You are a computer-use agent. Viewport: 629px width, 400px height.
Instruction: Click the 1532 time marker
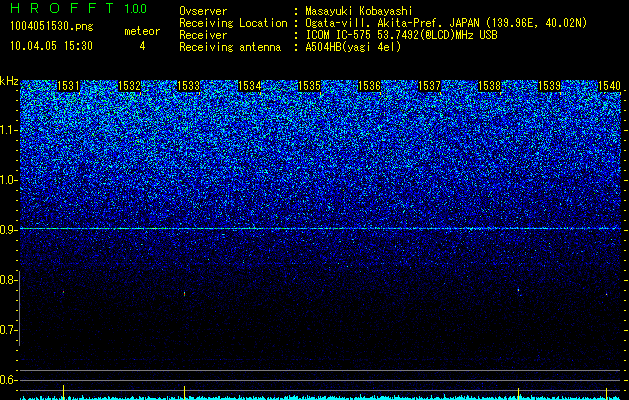130,86
